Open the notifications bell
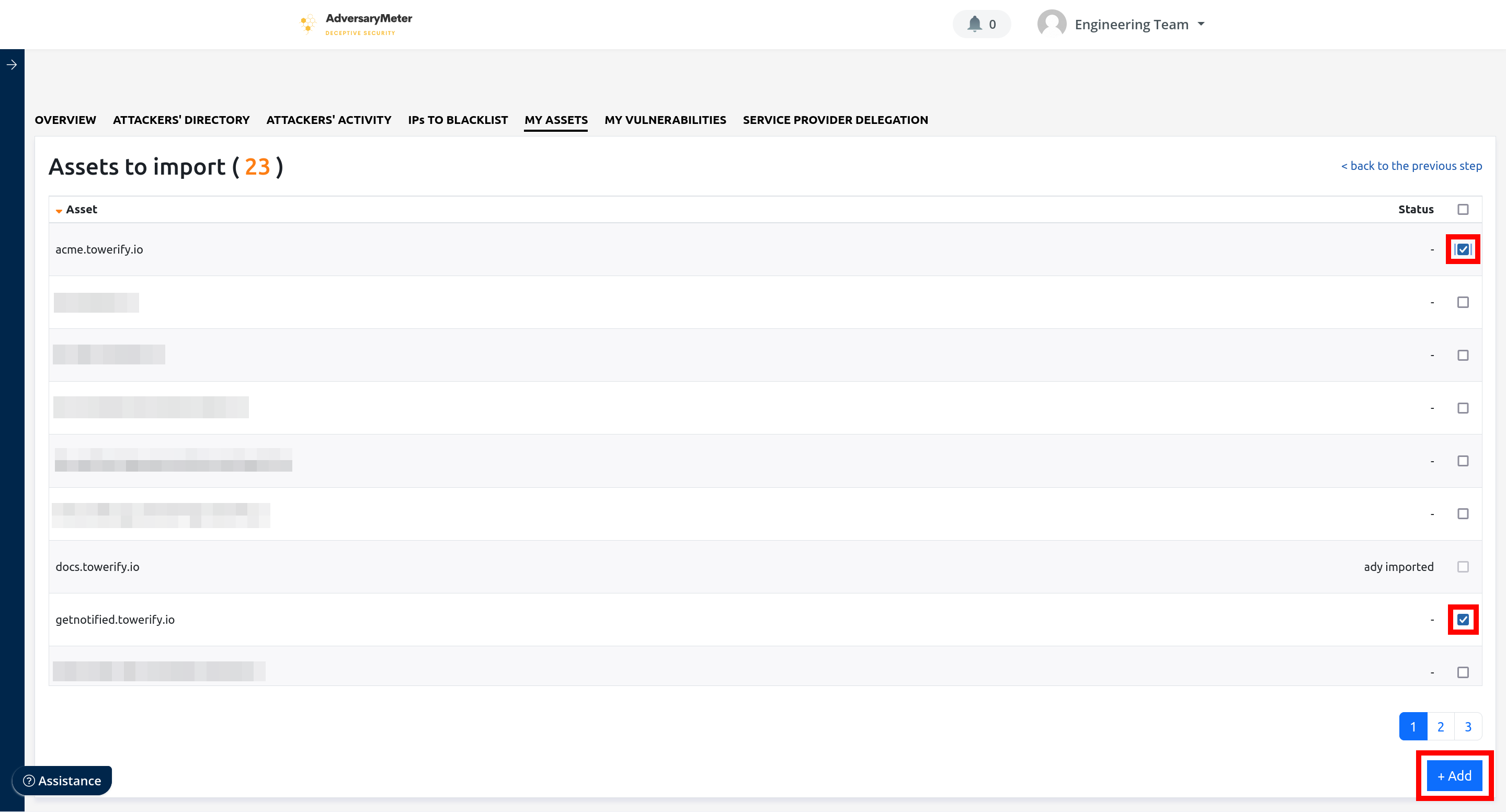Screen dimensions: 1506x812 coord(974,24)
